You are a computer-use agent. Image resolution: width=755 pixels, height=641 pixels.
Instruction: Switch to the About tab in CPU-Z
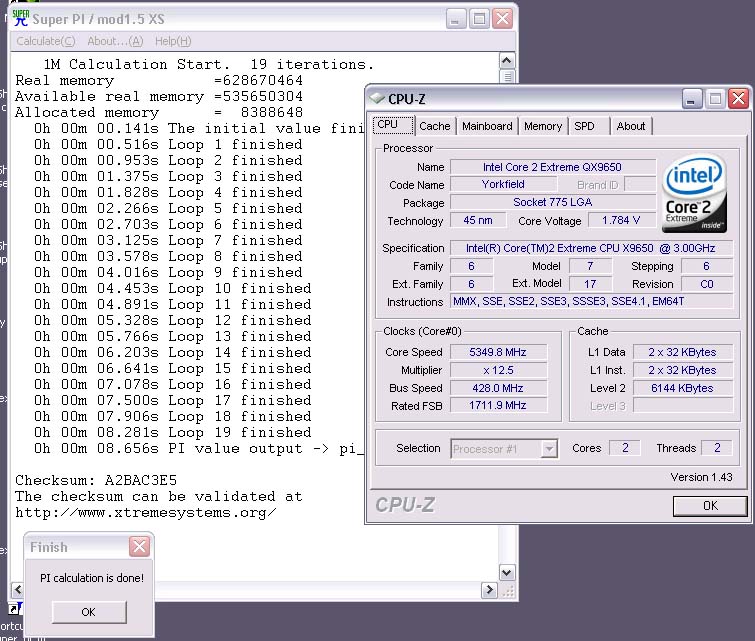[x=631, y=126]
